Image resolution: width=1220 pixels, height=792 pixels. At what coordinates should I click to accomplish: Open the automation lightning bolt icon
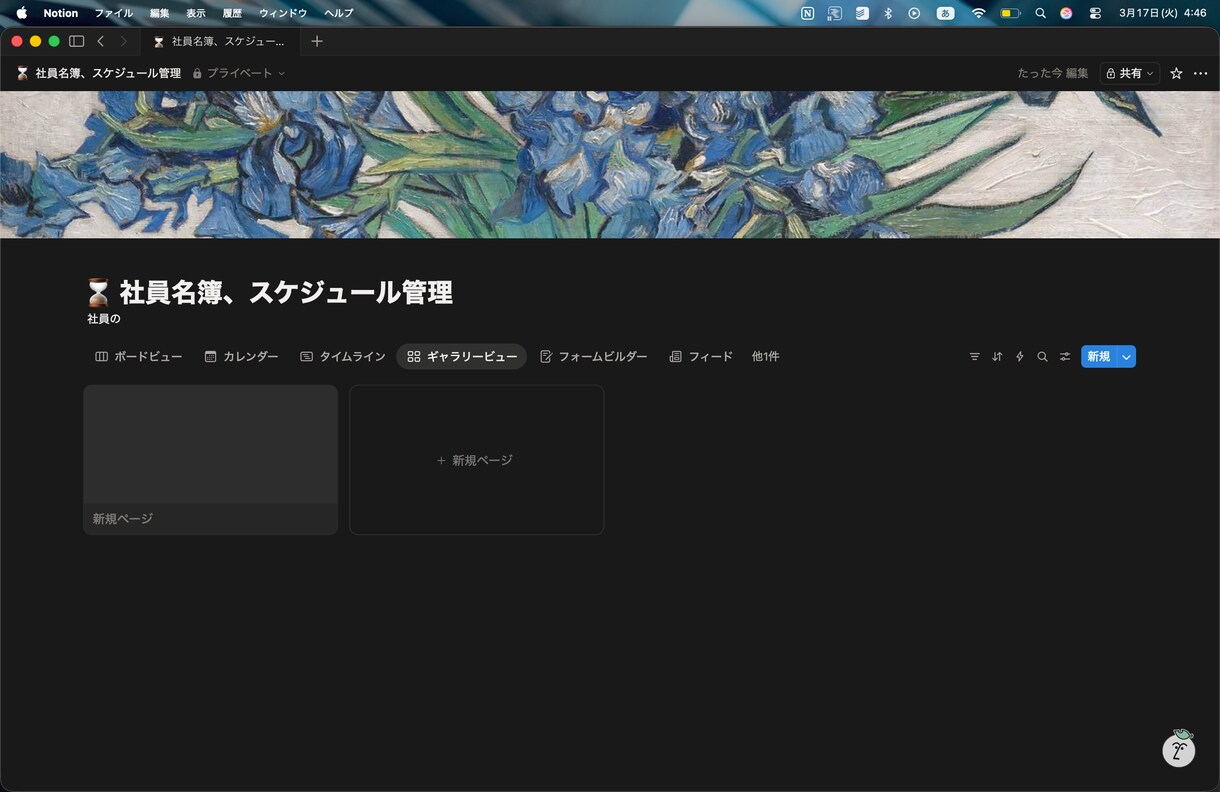click(x=1020, y=357)
